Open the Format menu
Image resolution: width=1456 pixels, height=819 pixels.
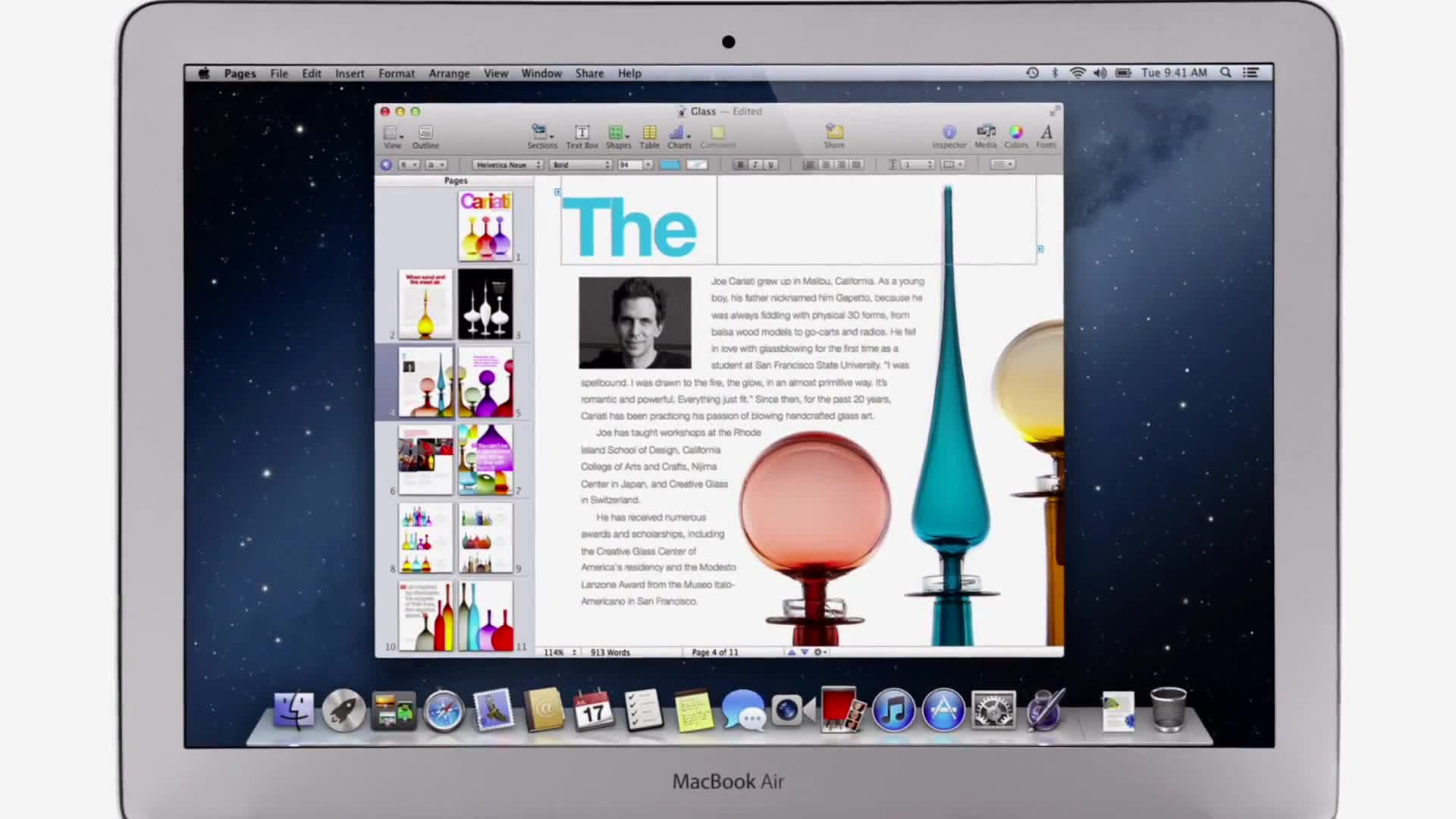click(x=397, y=73)
